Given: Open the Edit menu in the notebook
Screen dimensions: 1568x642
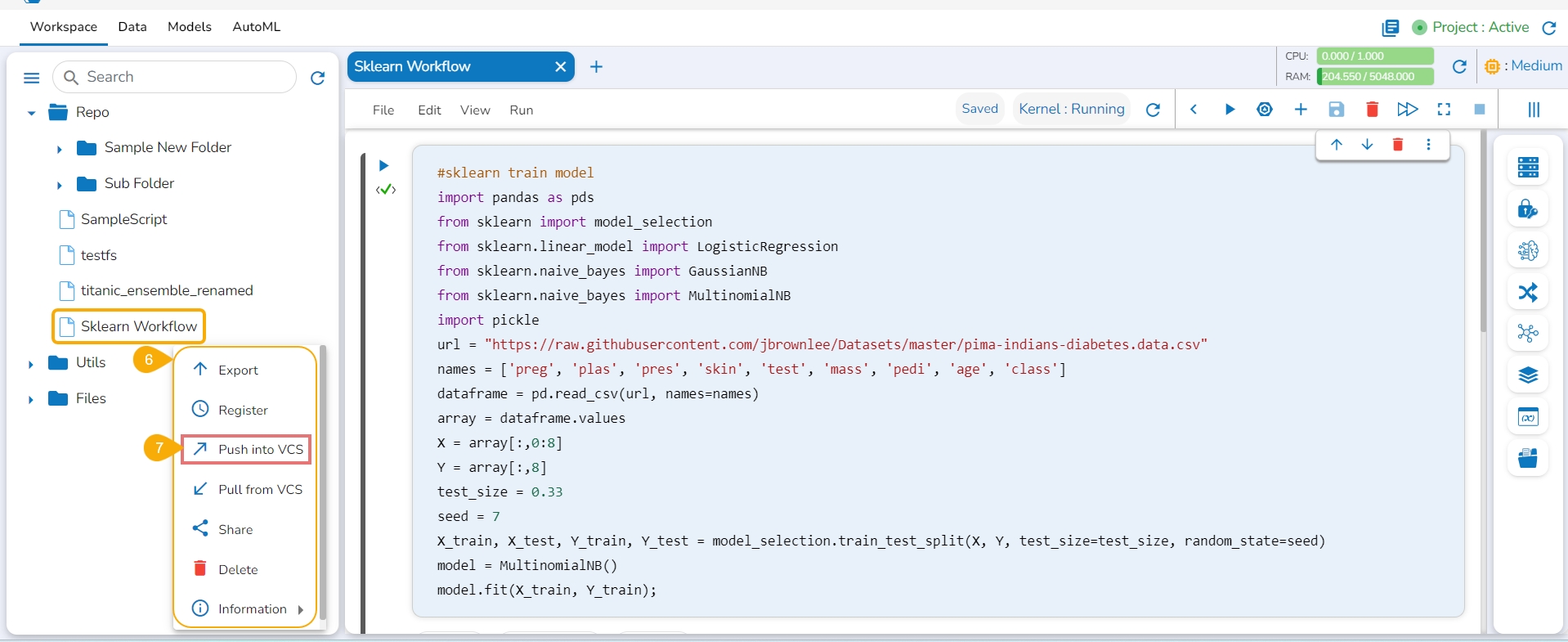Looking at the screenshot, I should (x=429, y=110).
